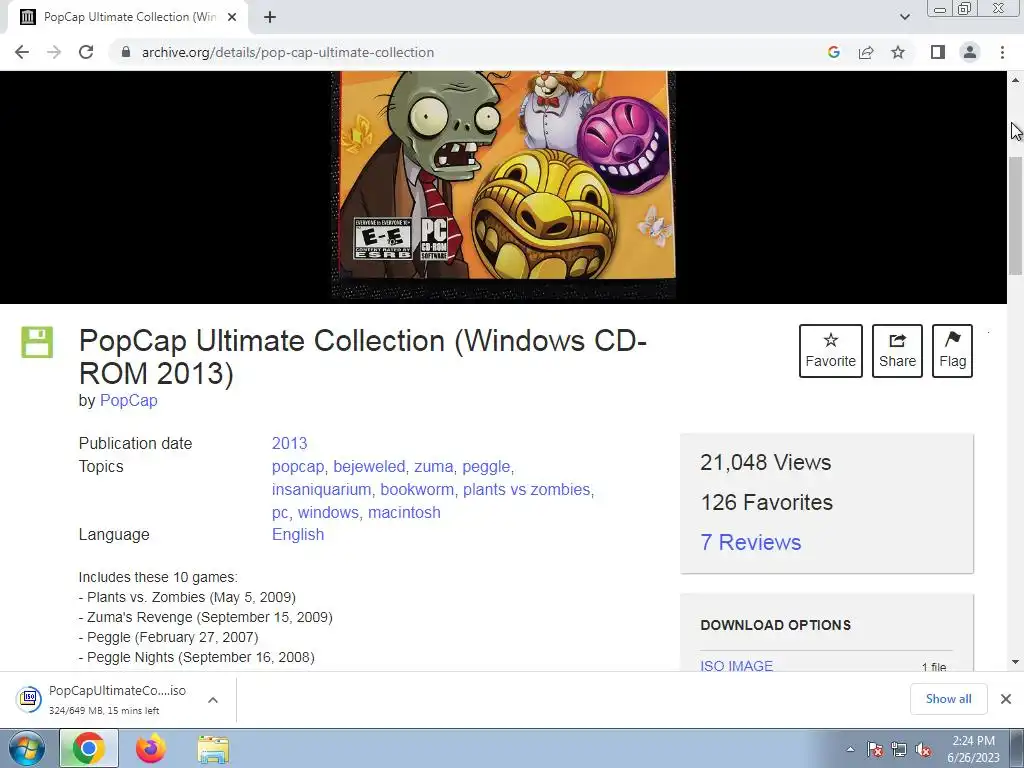Click the Peggle Nights game line

click(196, 658)
